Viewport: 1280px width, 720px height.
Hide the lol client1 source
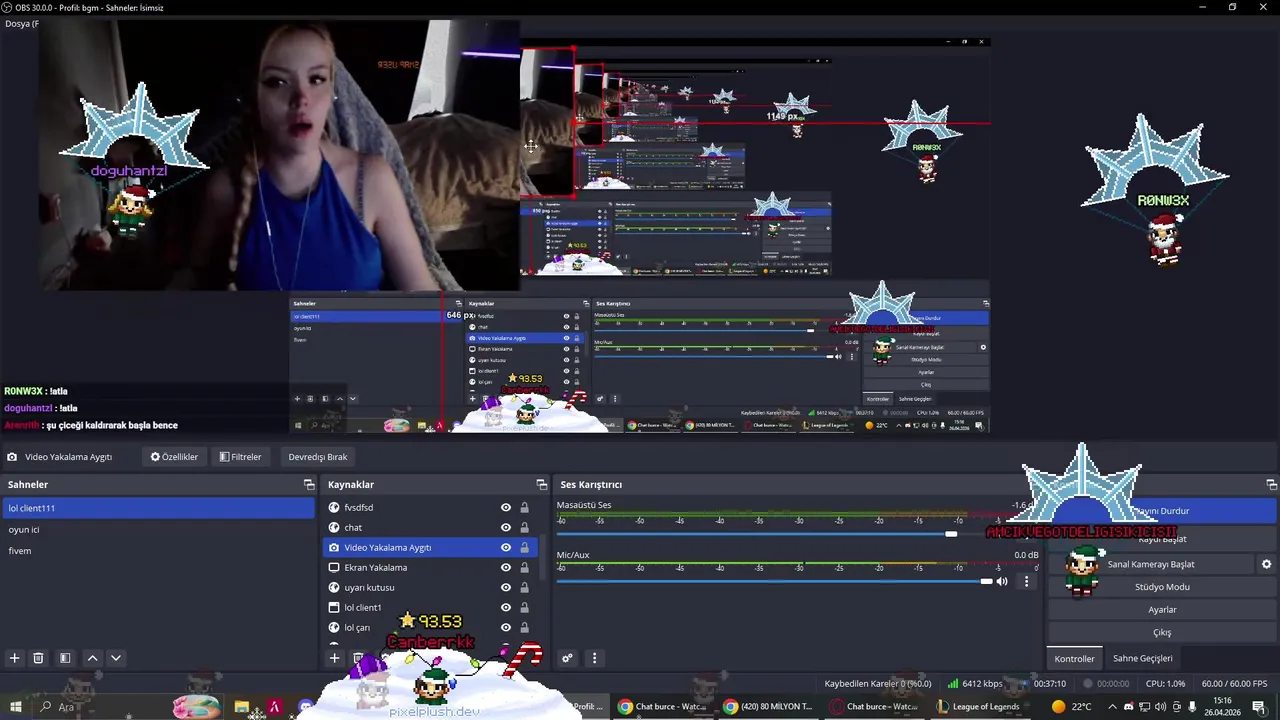pyautogui.click(x=506, y=607)
